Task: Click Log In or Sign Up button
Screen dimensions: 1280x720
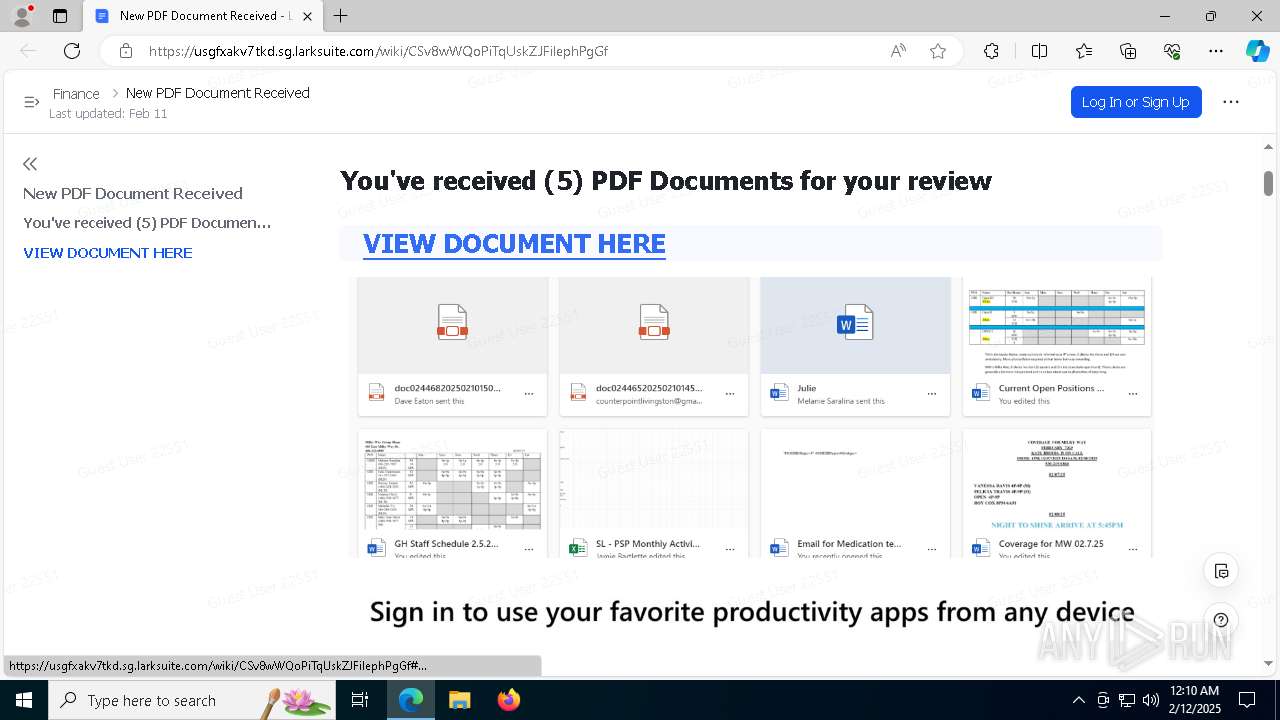Action: click(1135, 102)
